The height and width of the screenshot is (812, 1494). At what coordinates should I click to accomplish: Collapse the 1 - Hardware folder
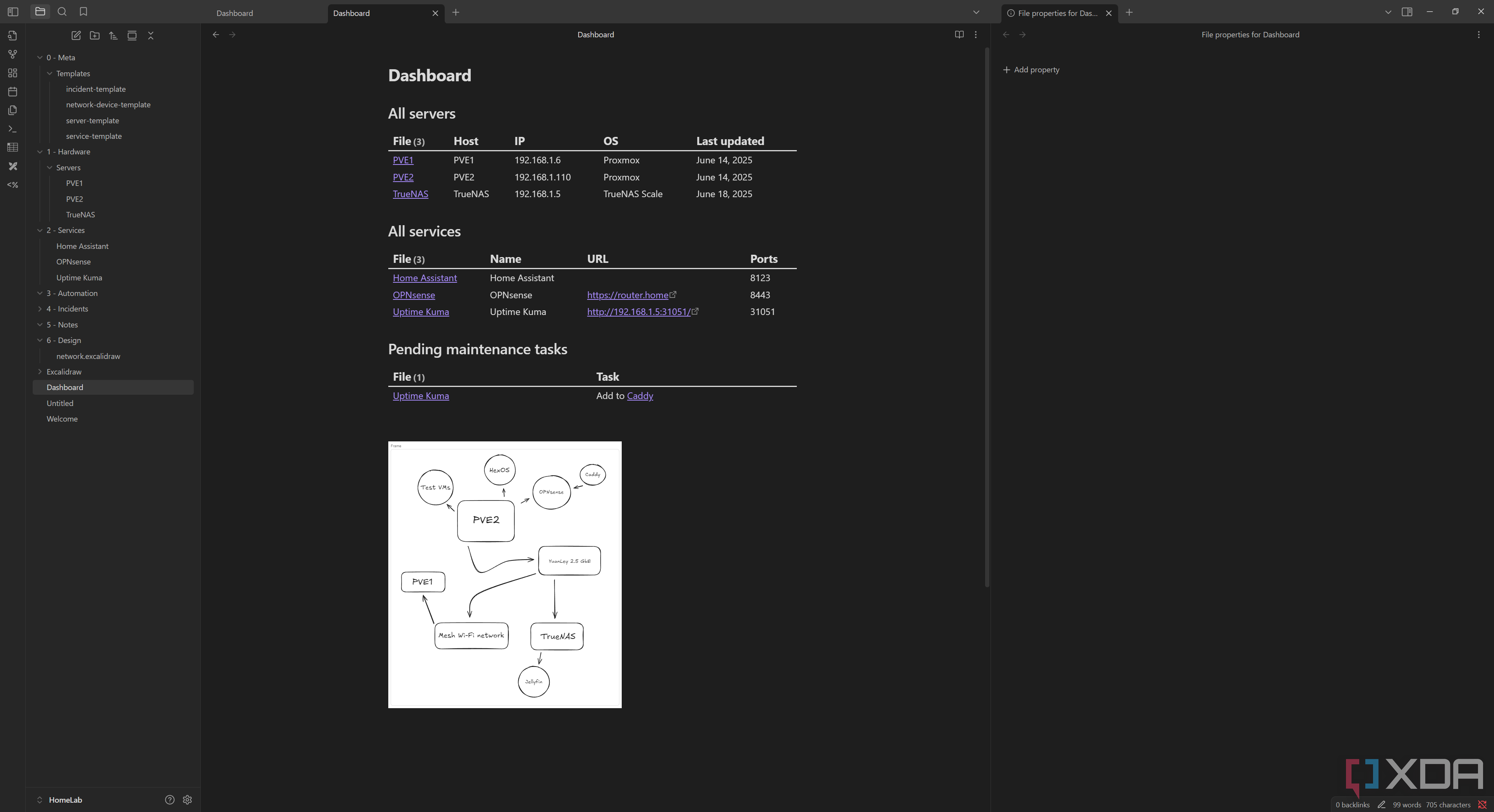click(x=40, y=152)
